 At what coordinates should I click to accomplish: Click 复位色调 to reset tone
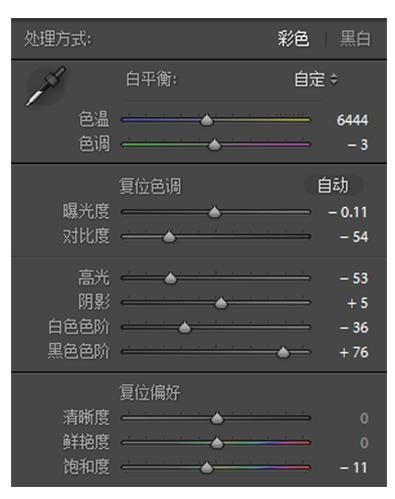tap(150, 186)
